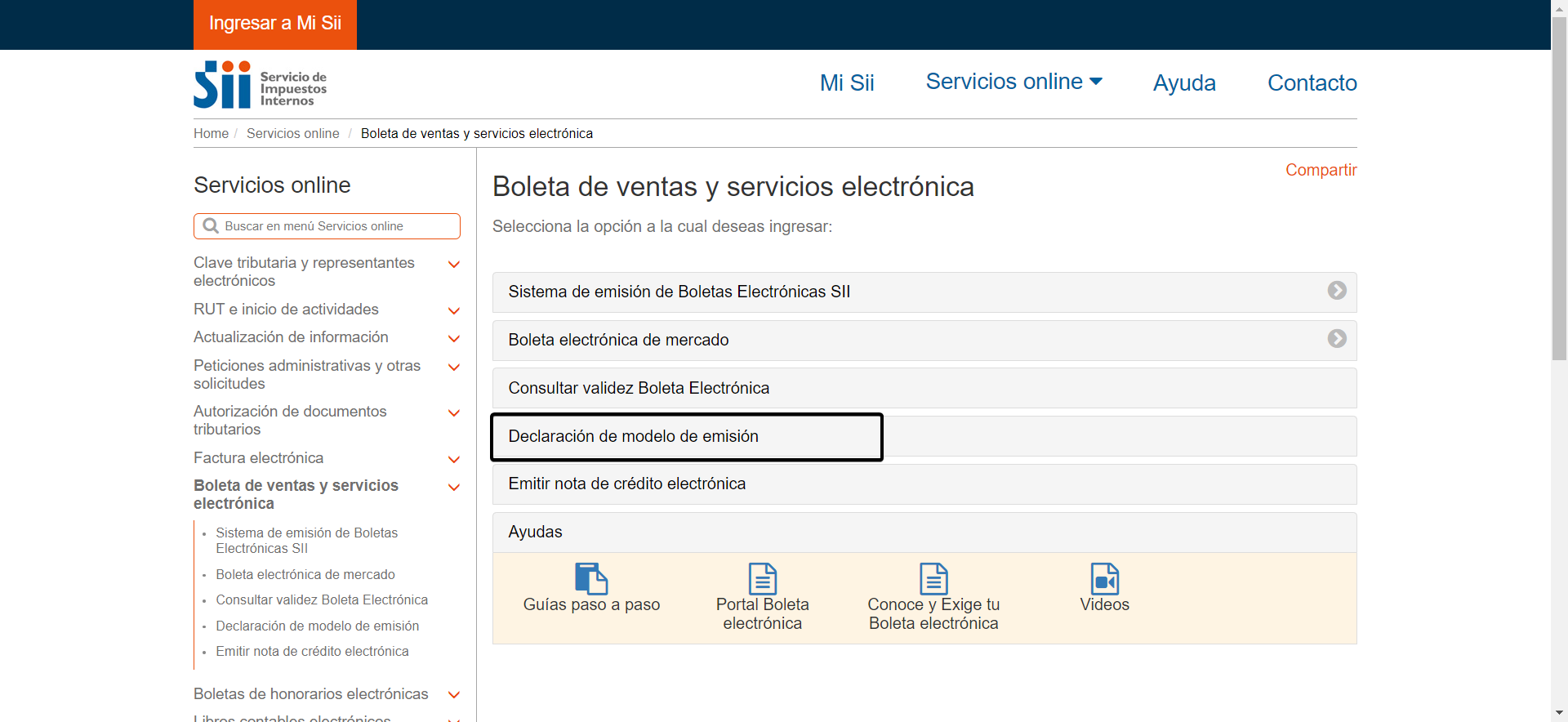Expand Boletas de honorarios electrónicas section
This screenshot has width=1568, height=722.
point(454,695)
